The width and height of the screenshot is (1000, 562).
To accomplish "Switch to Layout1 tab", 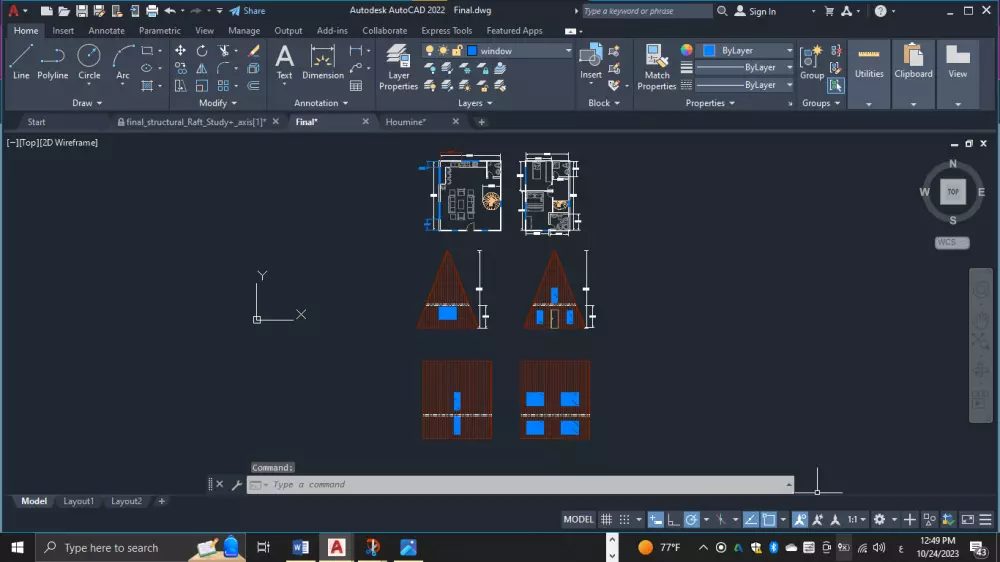I will point(78,501).
